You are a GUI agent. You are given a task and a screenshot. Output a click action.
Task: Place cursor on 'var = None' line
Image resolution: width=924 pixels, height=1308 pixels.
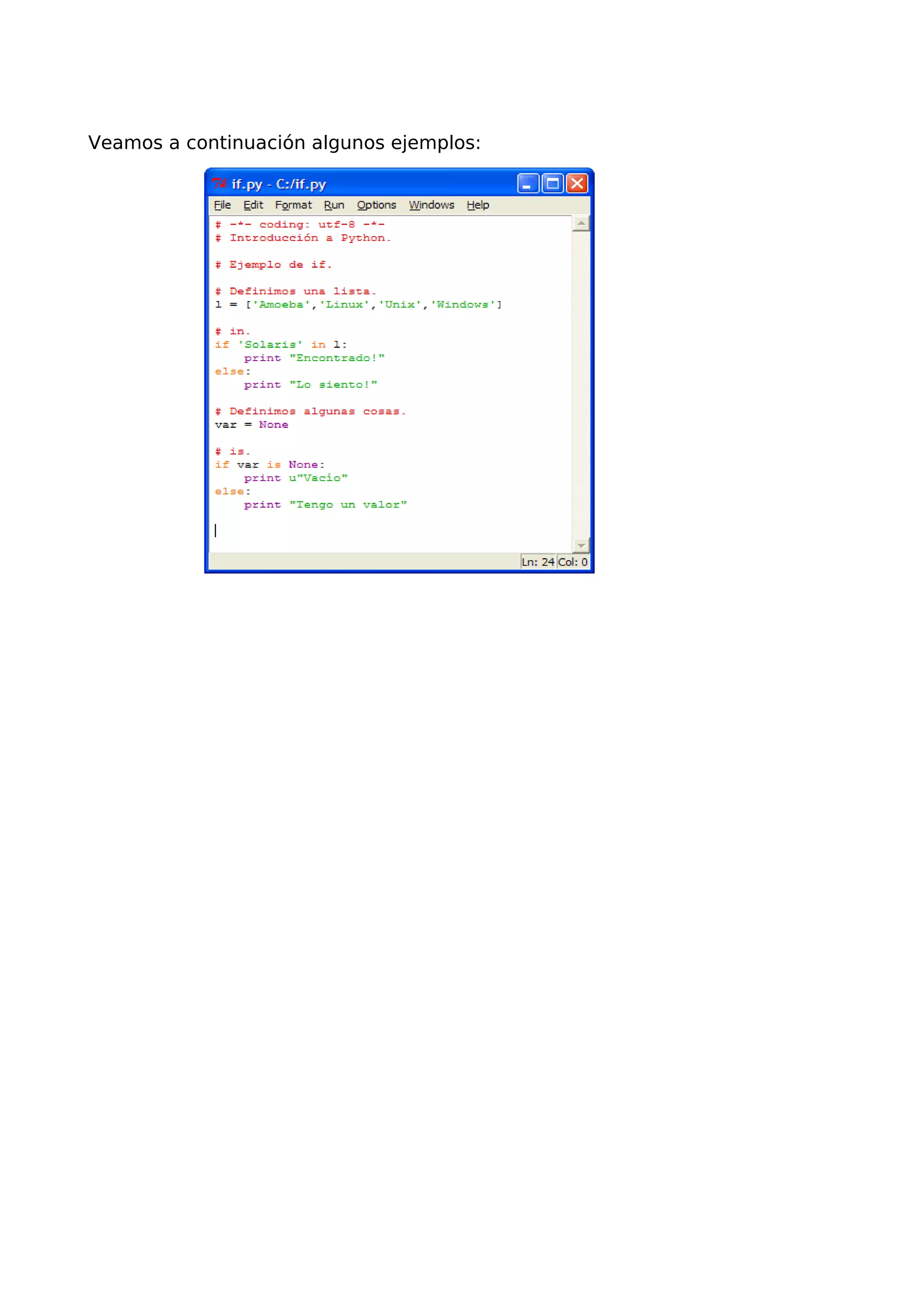coord(251,425)
